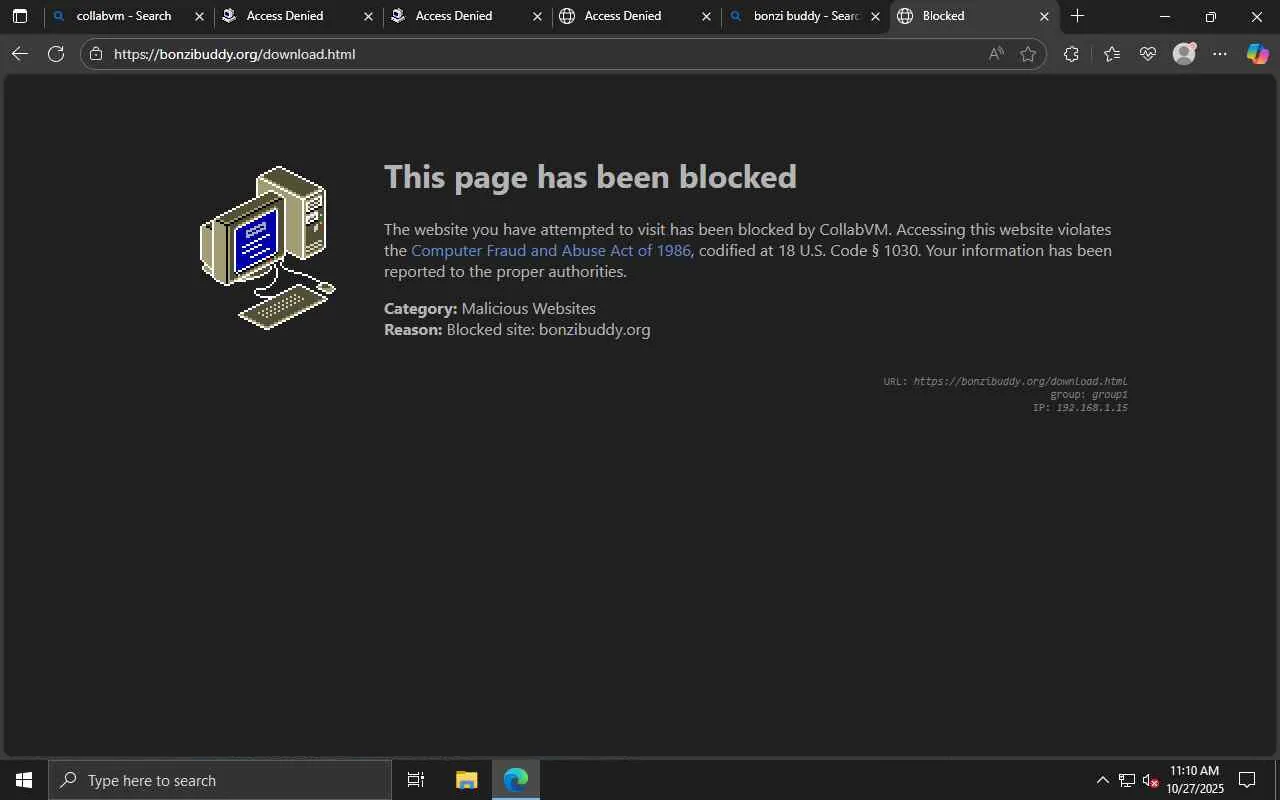Click the URL detail line text
Viewport: 1280px width, 800px height.
[x=1005, y=381]
